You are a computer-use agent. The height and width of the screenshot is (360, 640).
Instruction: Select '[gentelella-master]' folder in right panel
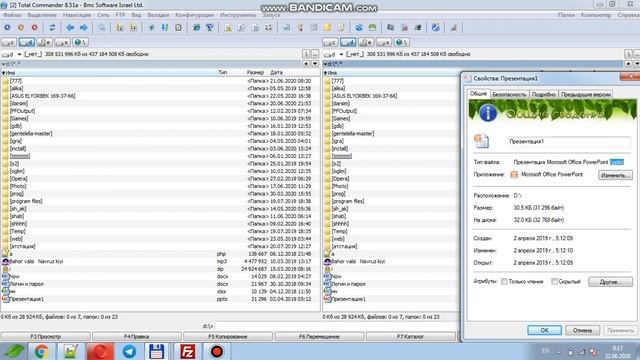(x=353, y=133)
